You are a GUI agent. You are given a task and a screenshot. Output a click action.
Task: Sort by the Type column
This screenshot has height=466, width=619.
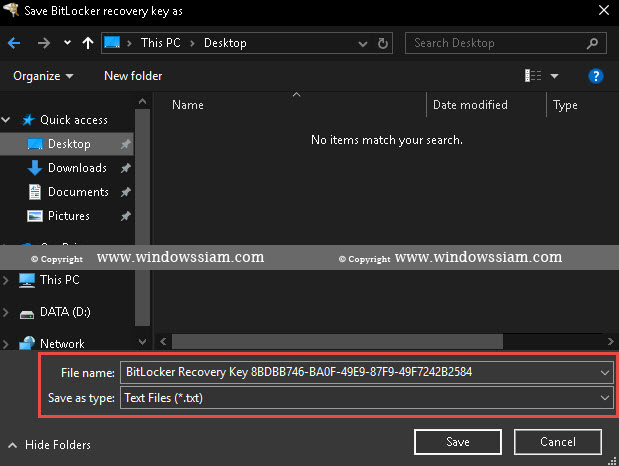(565, 105)
